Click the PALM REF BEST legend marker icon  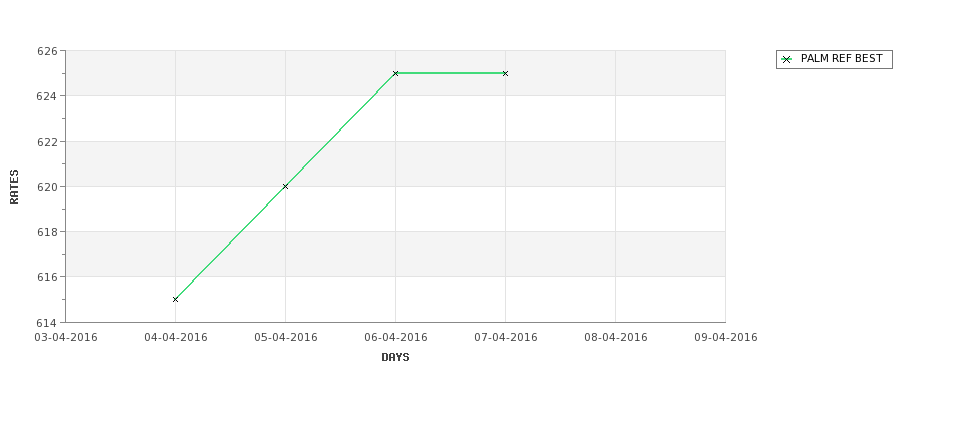click(787, 60)
